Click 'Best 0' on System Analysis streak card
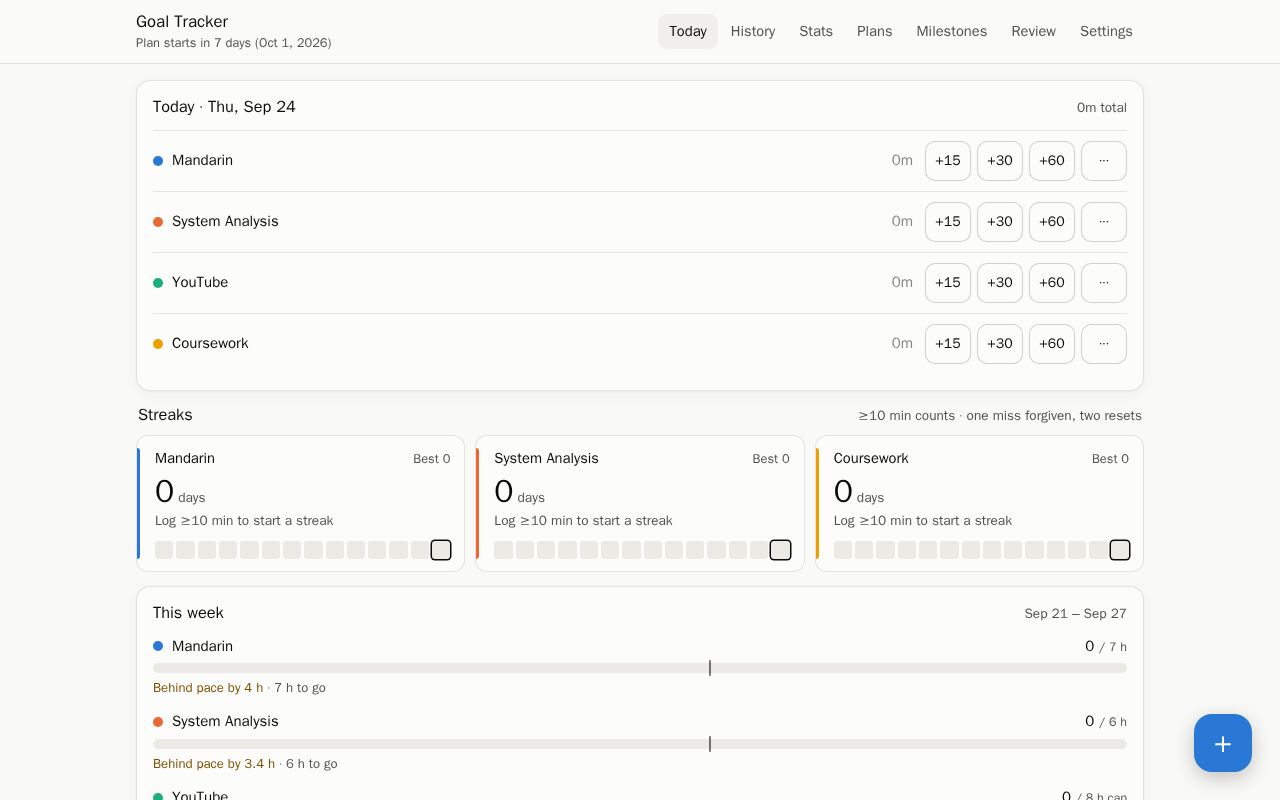The height and width of the screenshot is (800, 1280). click(771, 459)
